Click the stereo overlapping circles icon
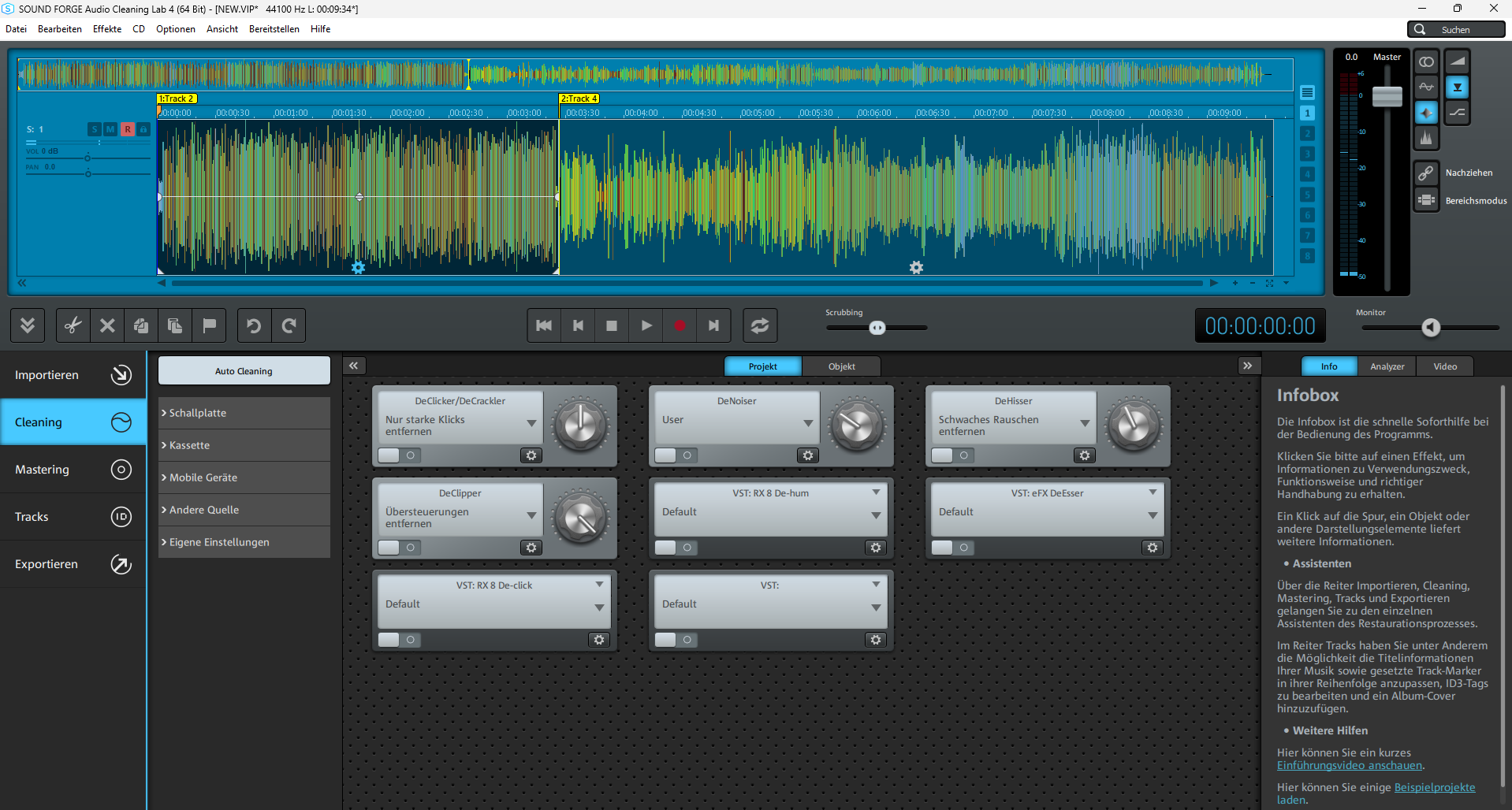This screenshot has height=810, width=1512. [x=1426, y=61]
